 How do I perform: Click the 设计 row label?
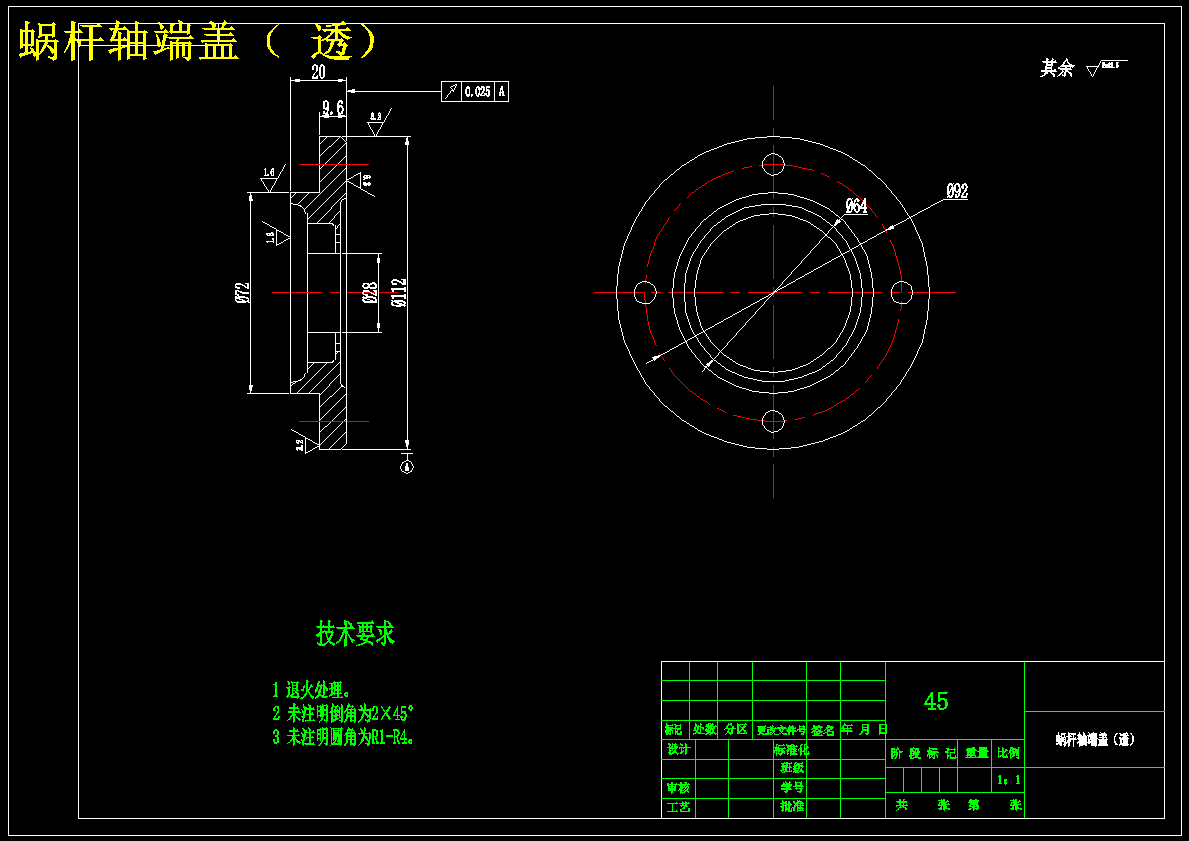coord(679,749)
